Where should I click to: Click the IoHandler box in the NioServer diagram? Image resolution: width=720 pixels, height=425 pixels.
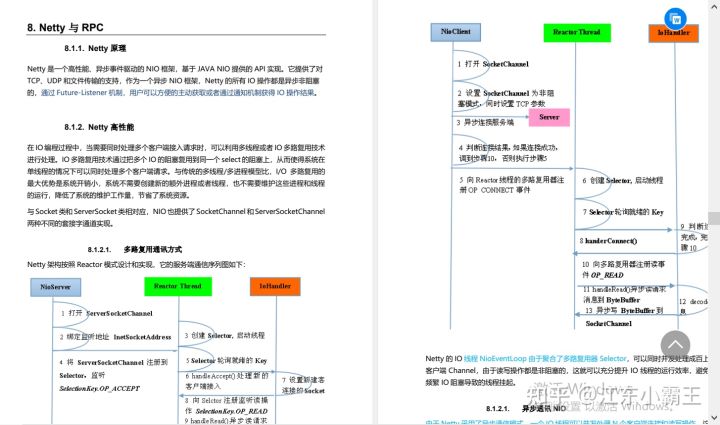point(275,286)
